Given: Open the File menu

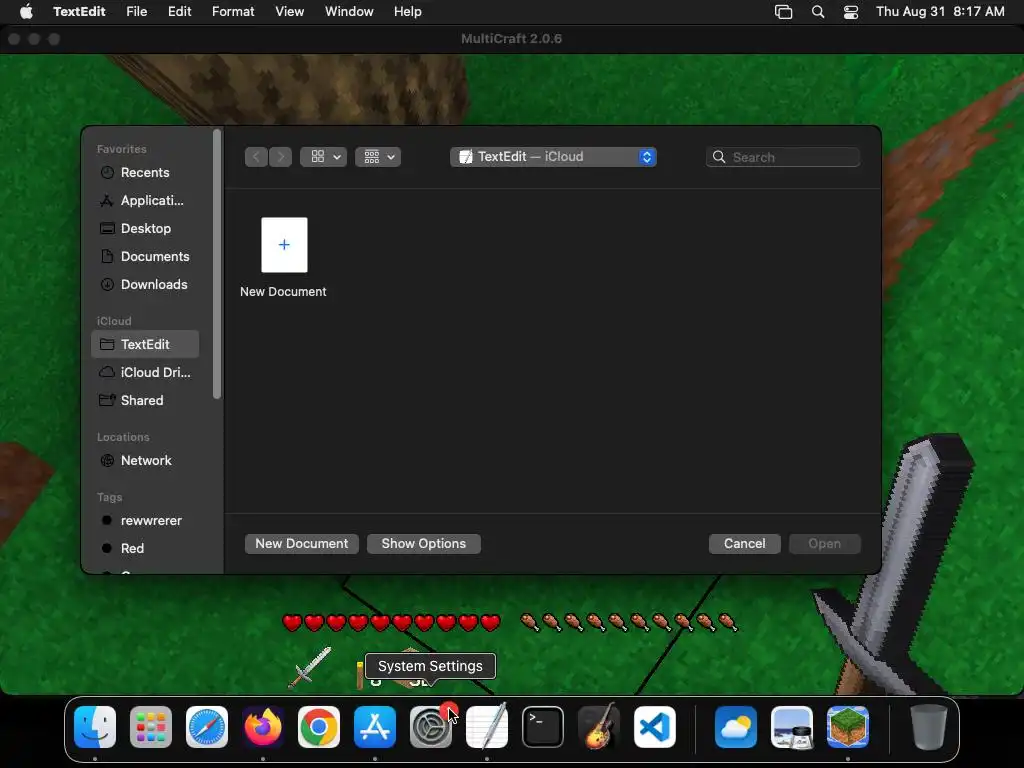Looking at the screenshot, I should click(x=136, y=12).
